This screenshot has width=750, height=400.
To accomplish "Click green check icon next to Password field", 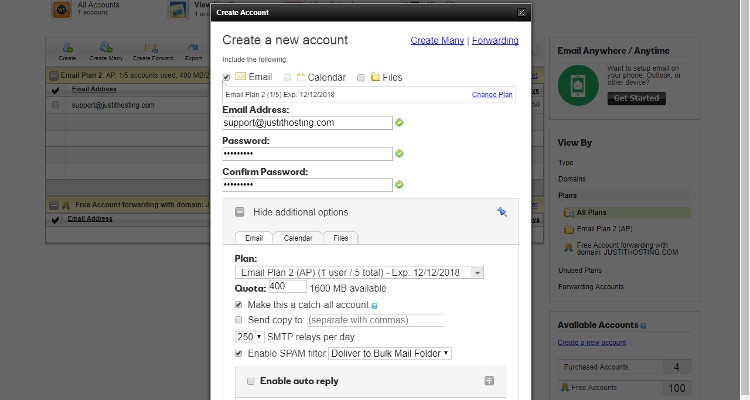I will pos(399,154).
